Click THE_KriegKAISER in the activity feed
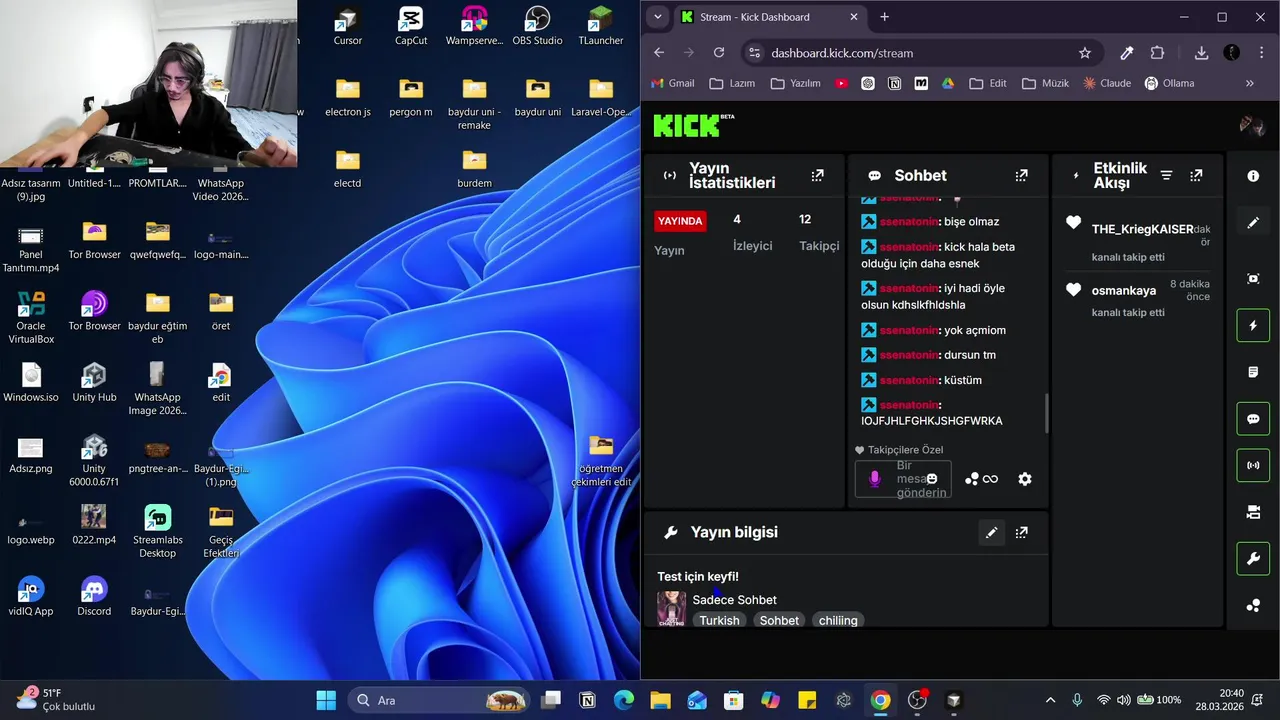 pos(1142,229)
